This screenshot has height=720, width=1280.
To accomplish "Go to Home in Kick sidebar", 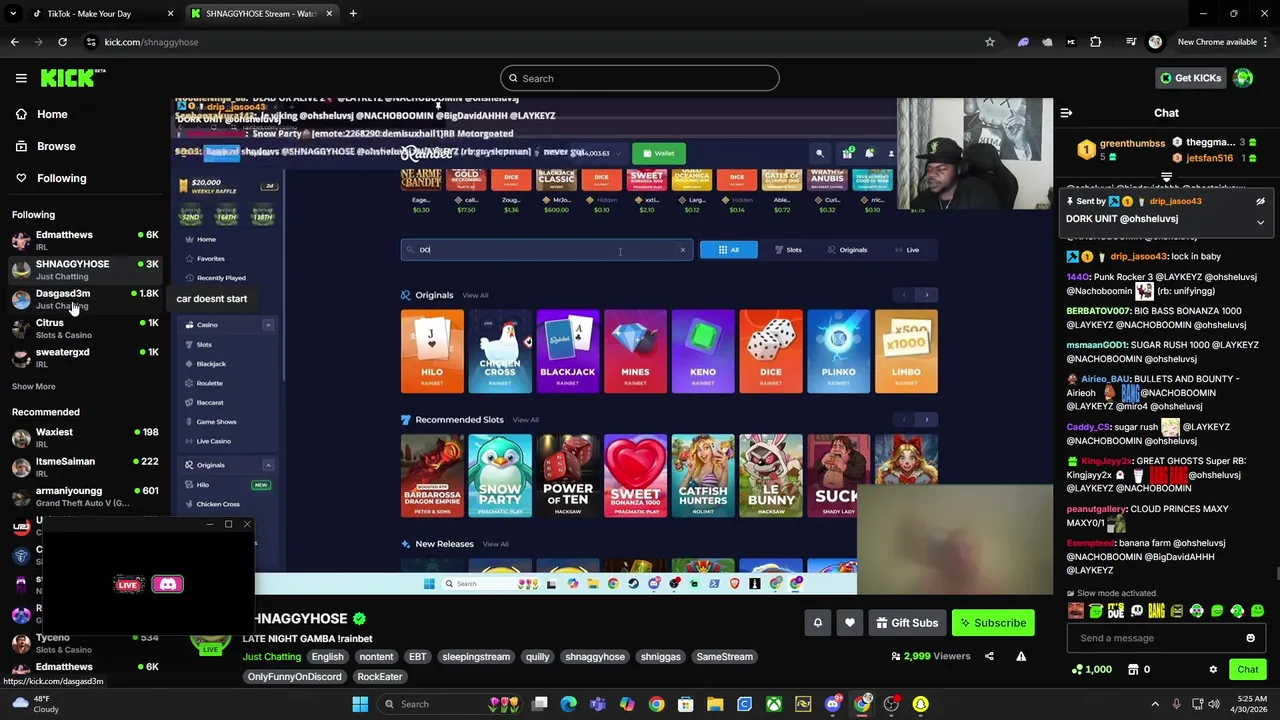I will pyautogui.click(x=42, y=114).
